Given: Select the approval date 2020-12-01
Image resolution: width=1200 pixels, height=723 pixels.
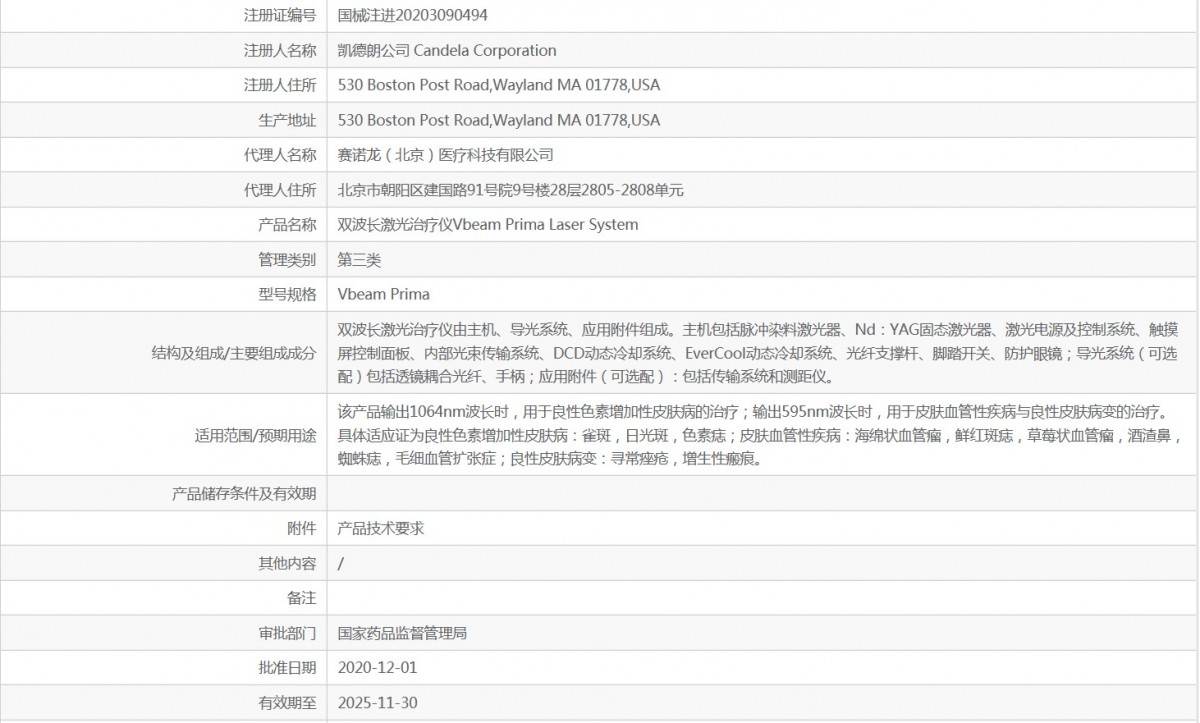Looking at the screenshot, I should 378,667.
